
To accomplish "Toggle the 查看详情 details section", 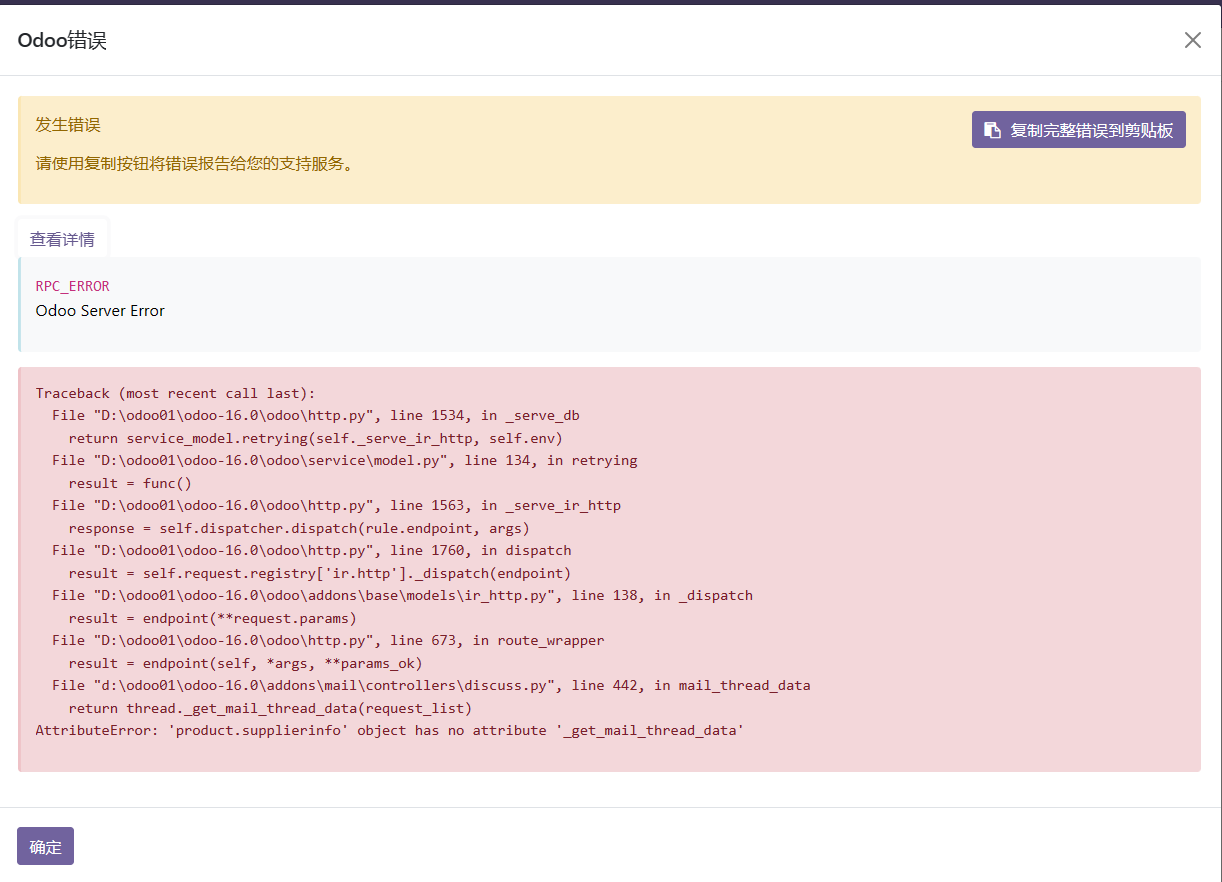I will pyautogui.click(x=62, y=239).
